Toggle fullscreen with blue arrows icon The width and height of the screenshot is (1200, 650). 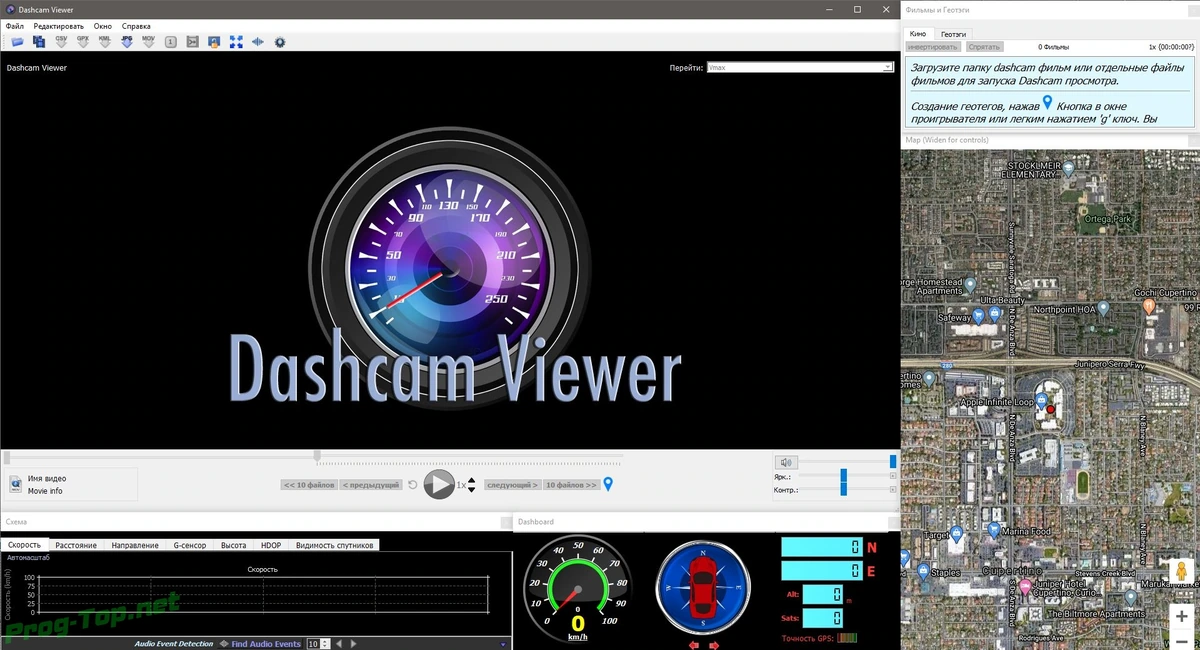pyautogui.click(x=236, y=42)
